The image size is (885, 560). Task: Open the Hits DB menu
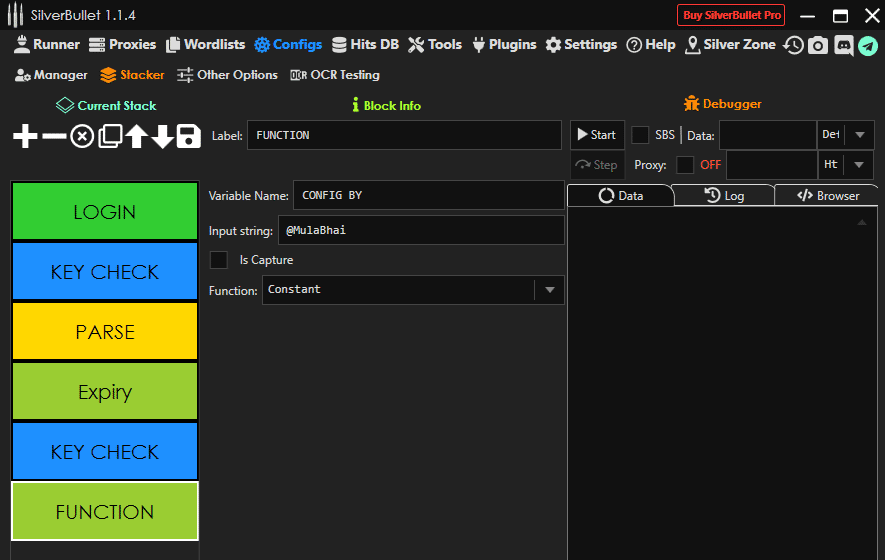[x=365, y=45]
